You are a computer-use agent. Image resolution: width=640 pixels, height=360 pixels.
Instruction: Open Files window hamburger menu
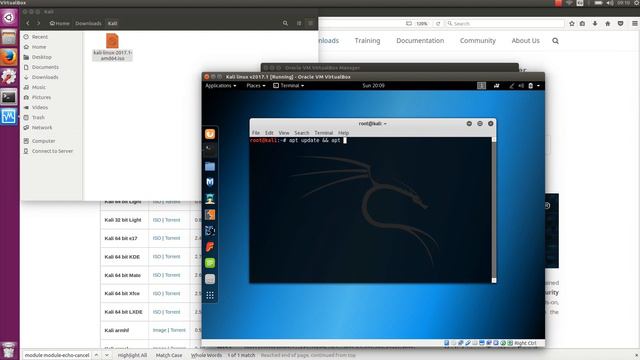pos(310,23)
